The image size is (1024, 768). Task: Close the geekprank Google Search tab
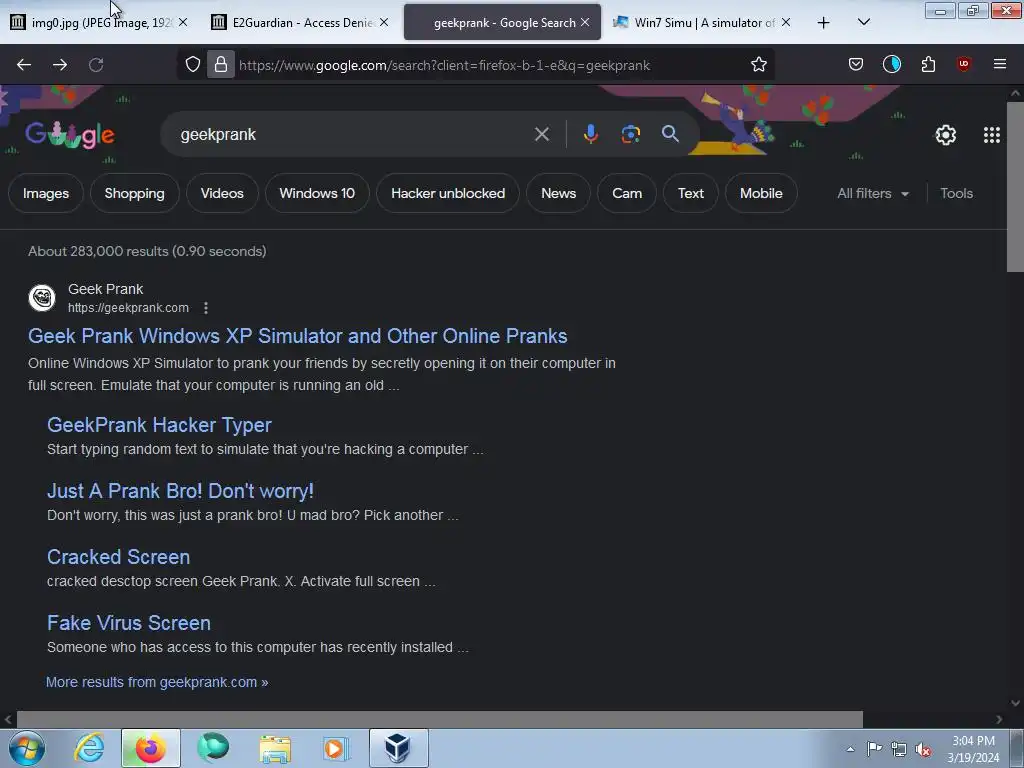(x=584, y=22)
